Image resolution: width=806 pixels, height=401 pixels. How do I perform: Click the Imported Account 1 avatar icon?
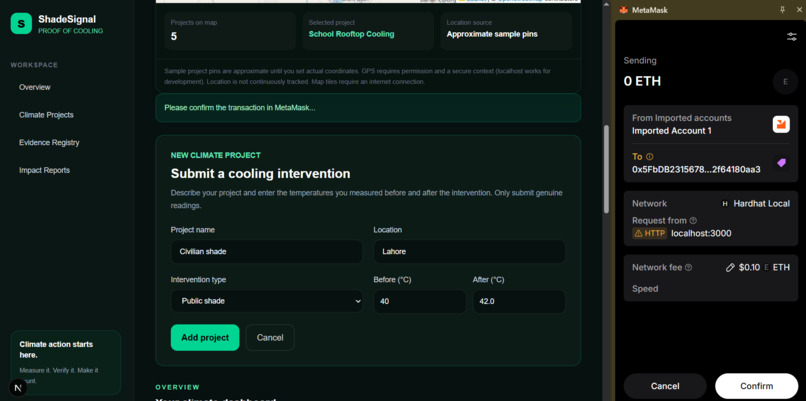[781, 124]
